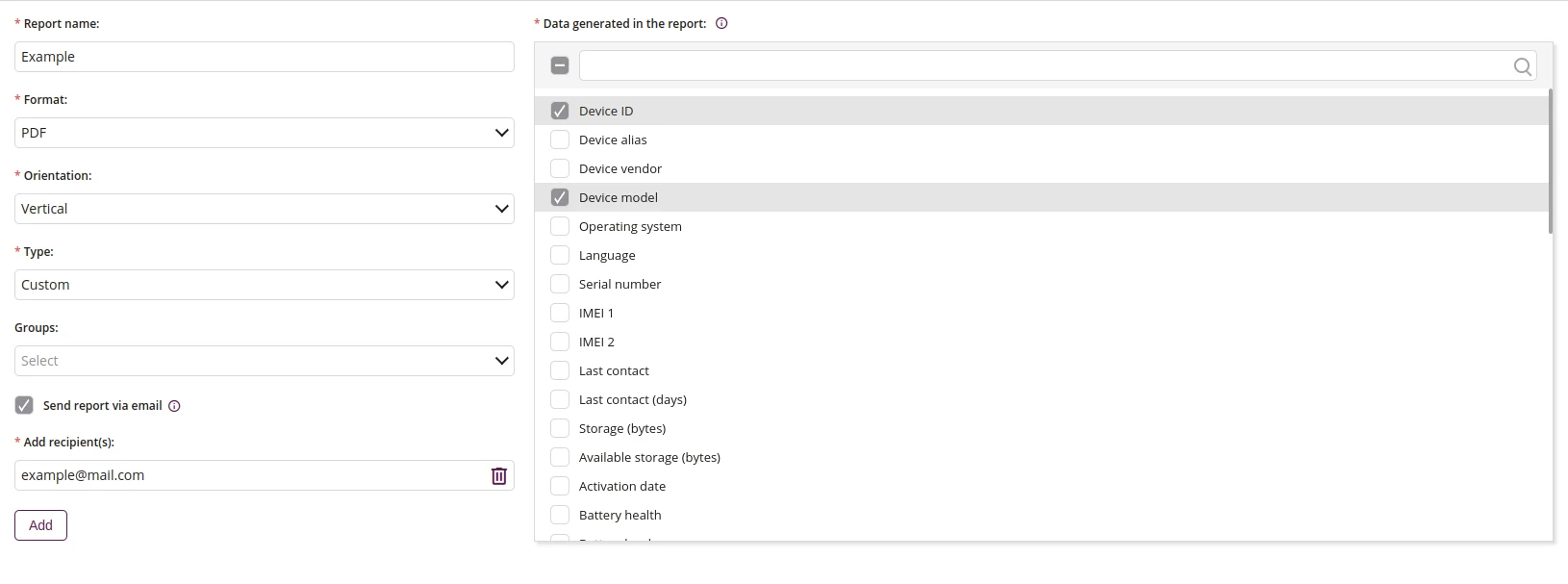
Task: Toggle the select-all minus checkbox in data list
Action: click(560, 65)
